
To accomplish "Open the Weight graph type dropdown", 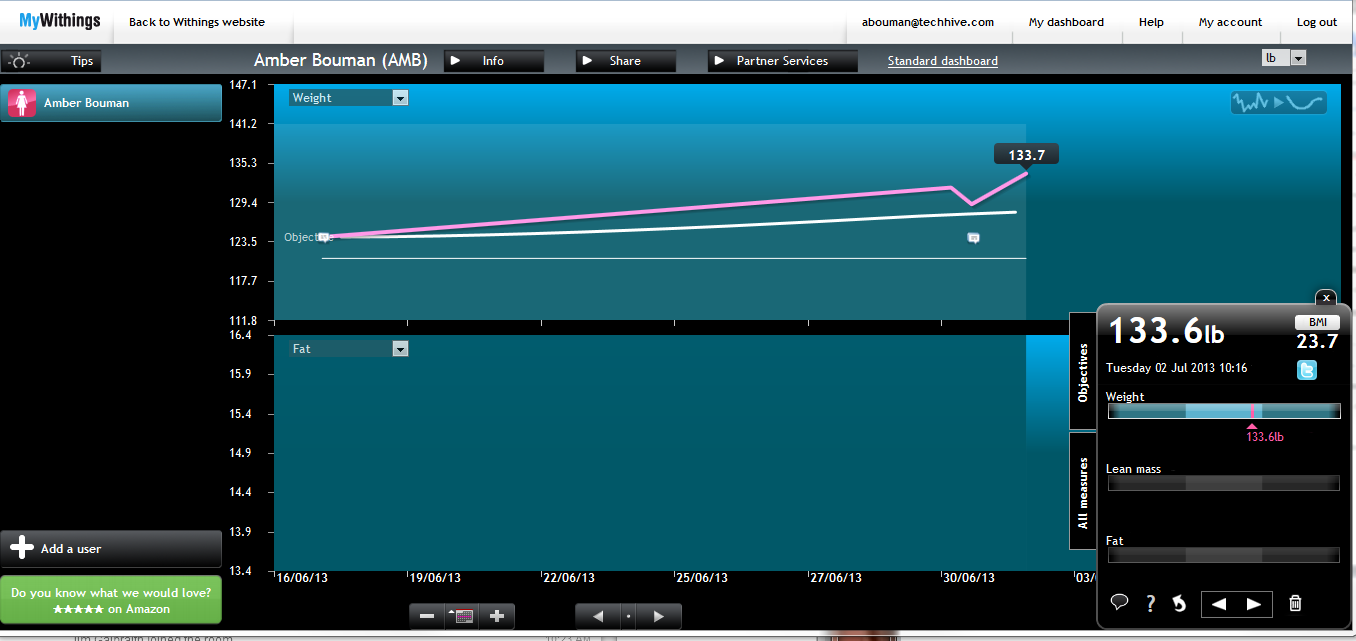I will [x=349, y=98].
